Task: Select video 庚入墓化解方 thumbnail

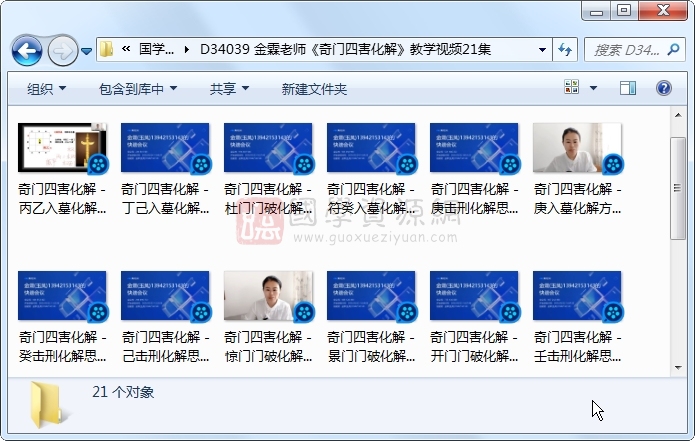Action: point(577,148)
